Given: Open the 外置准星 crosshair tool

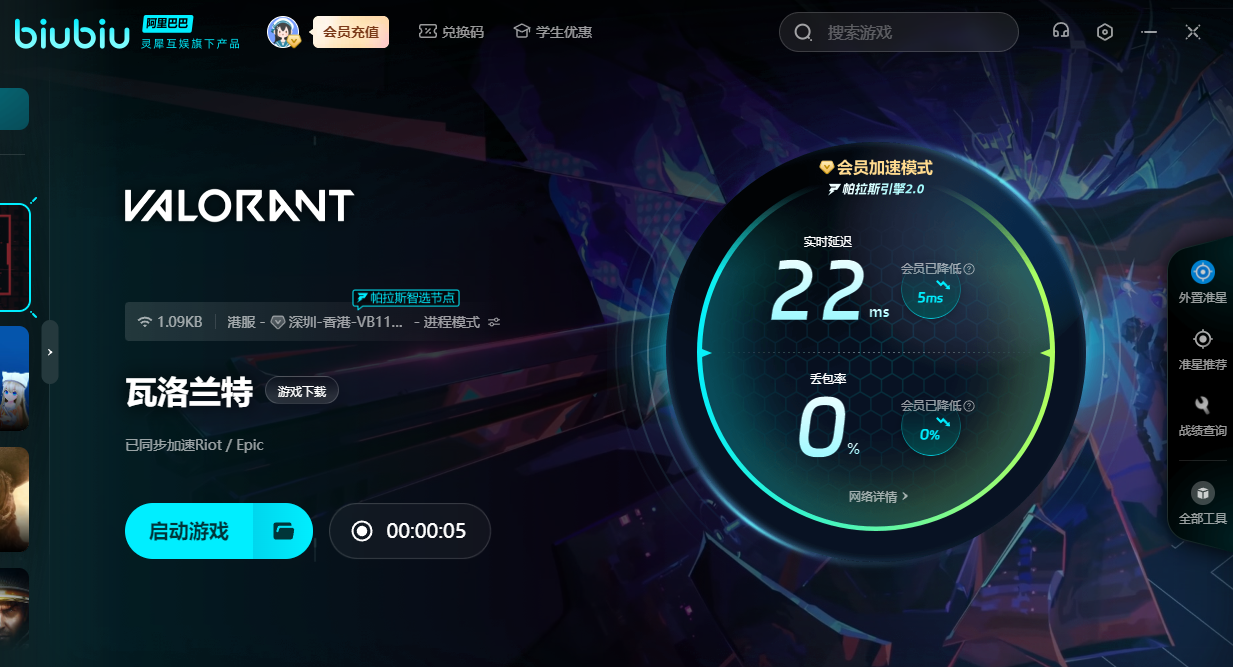Looking at the screenshot, I should [x=1202, y=281].
